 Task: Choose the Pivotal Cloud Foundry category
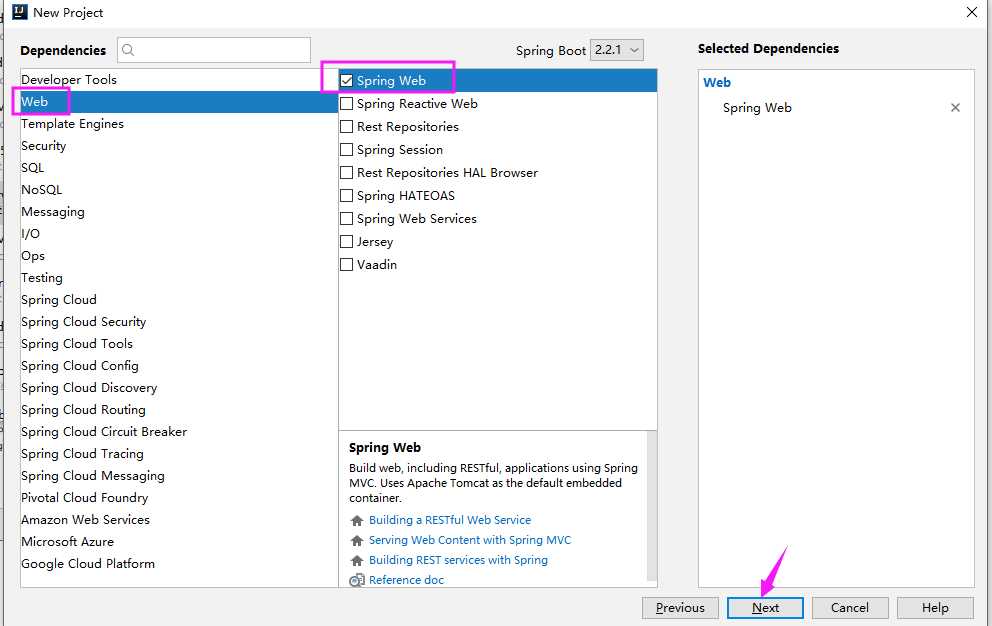pos(179,498)
